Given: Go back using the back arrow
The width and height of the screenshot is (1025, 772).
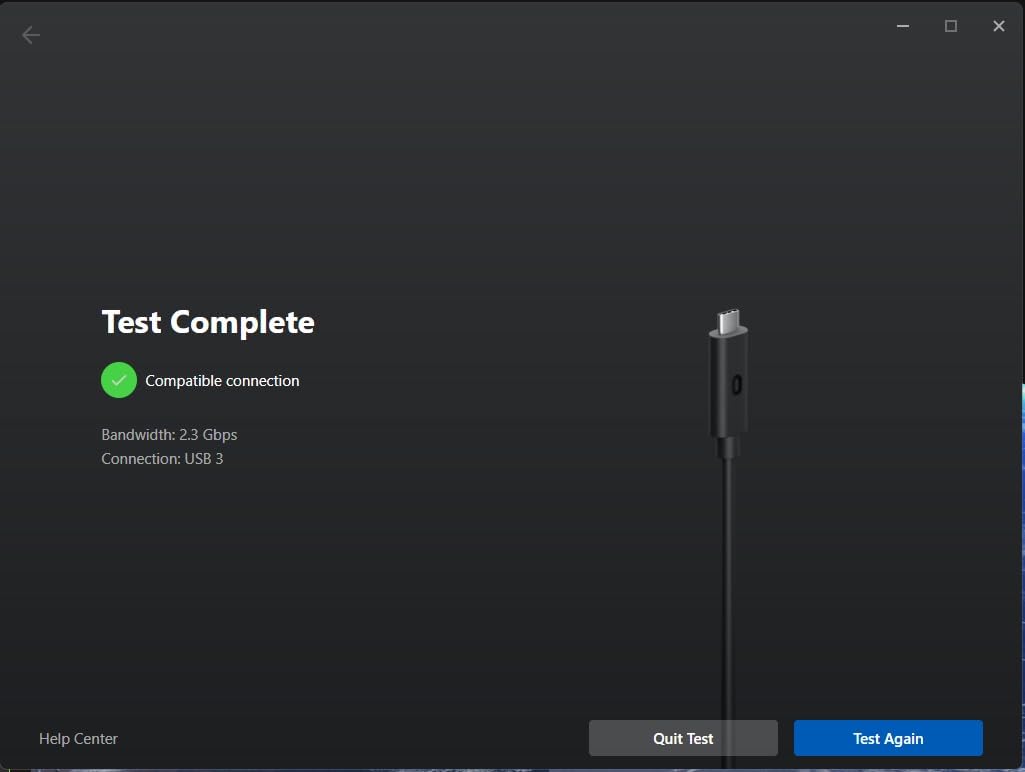Looking at the screenshot, I should (31, 35).
